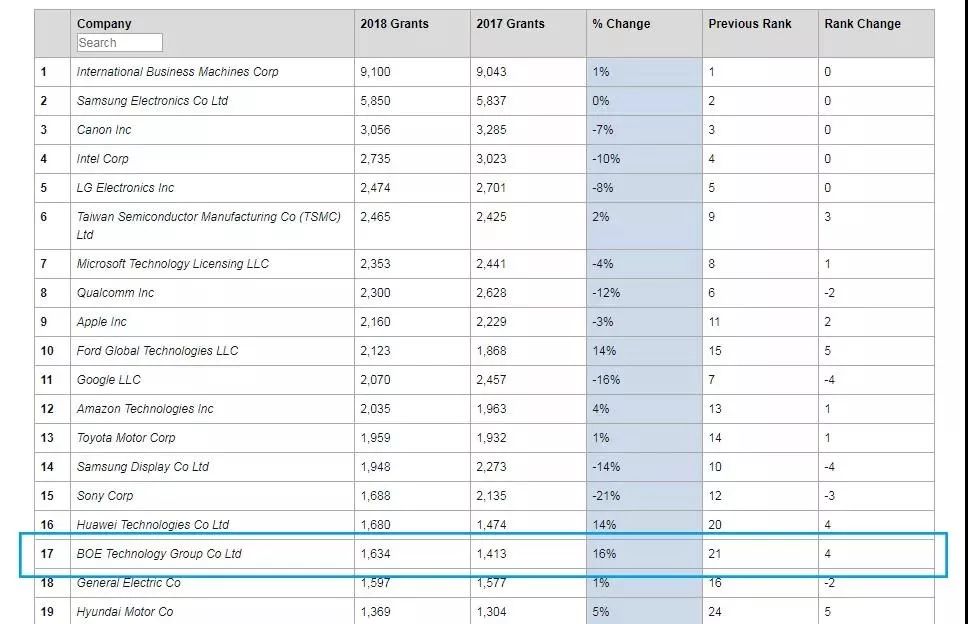Image resolution: width=968 pixels, height=624 pixels.
Task: Select Ford Global Technologies LLC entry
Action: (157, 351)
